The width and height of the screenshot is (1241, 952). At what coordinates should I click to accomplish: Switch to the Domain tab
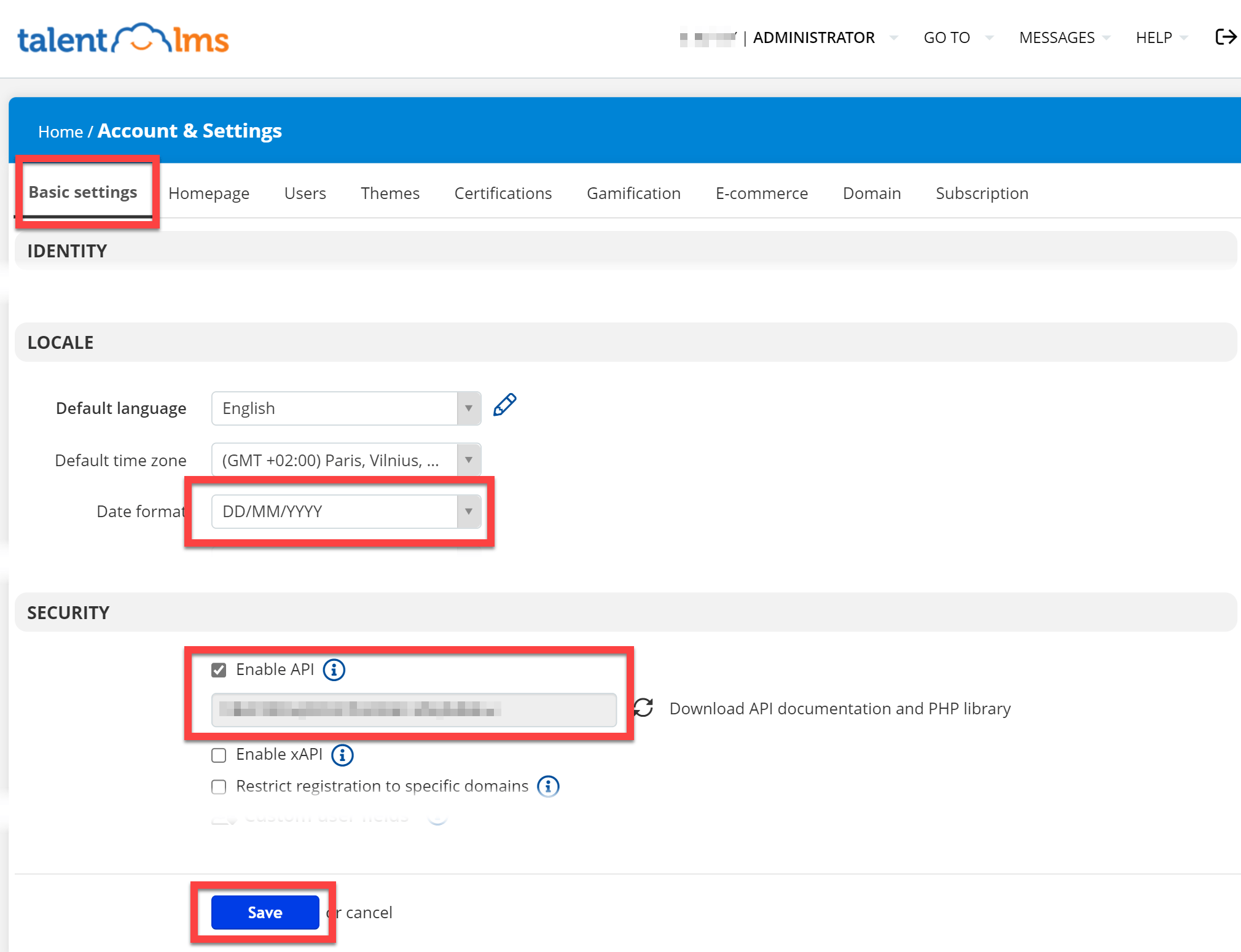(x=872, y=193)
